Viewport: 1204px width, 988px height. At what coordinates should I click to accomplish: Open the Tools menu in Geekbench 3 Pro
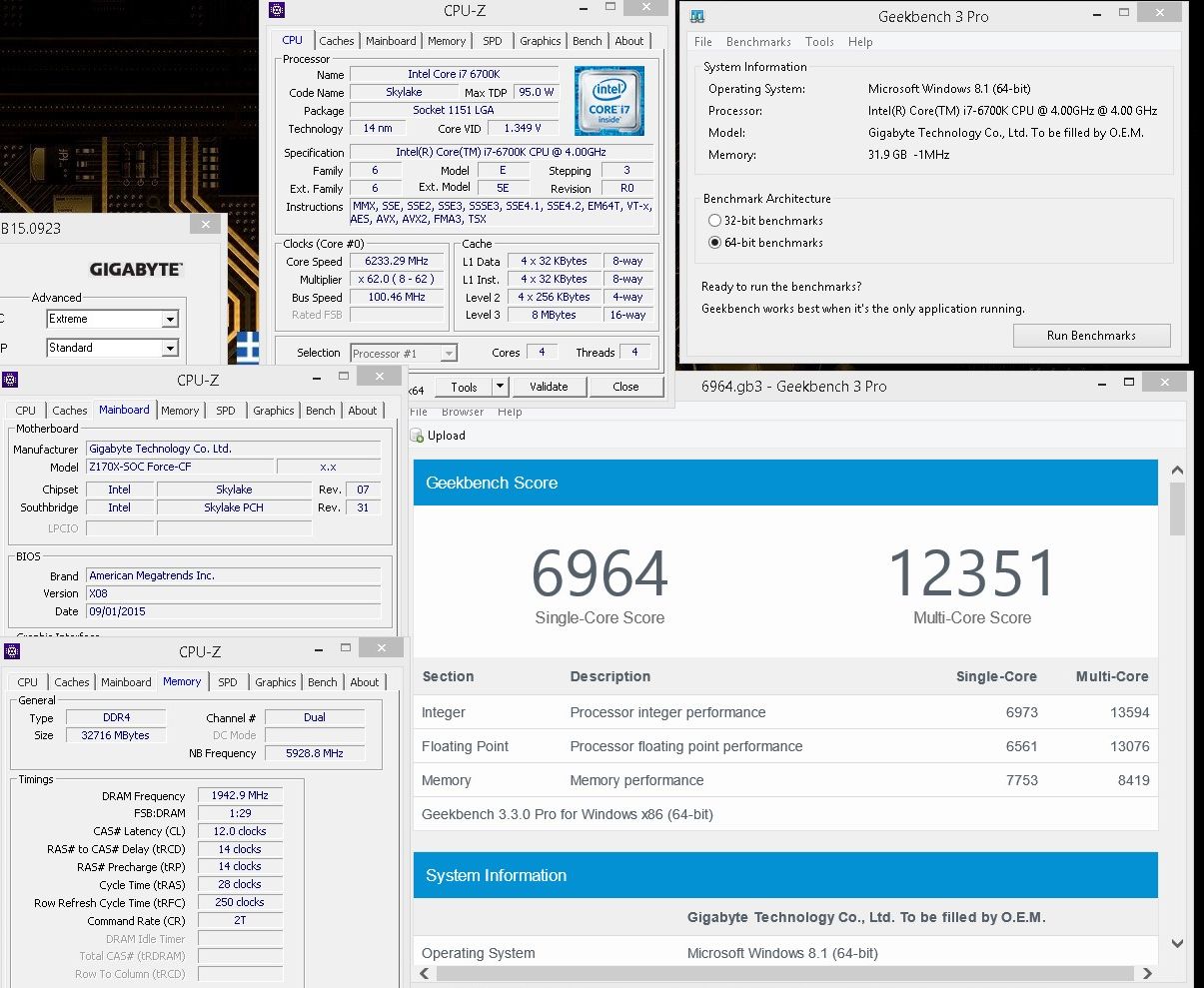(819, 42)
